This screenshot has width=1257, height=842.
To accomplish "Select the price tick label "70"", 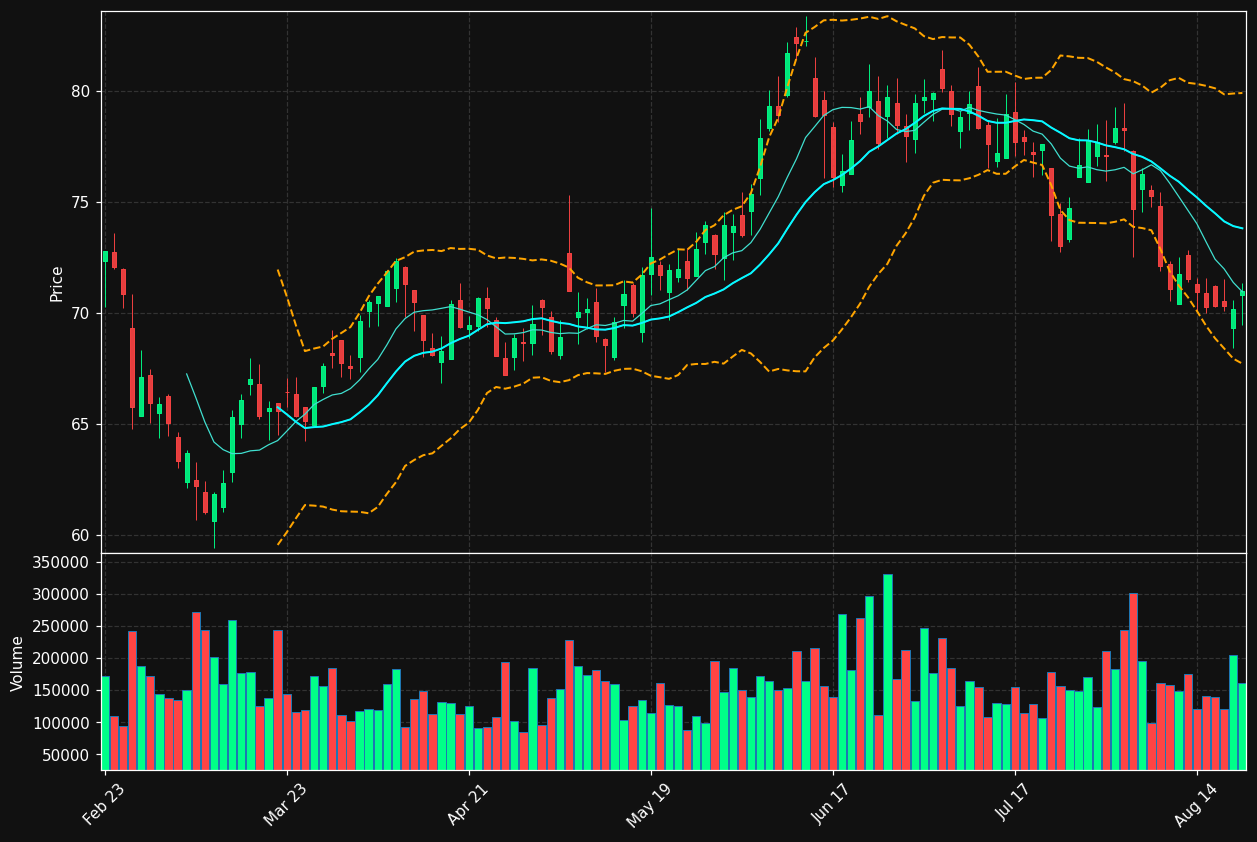I will point(80,314).
